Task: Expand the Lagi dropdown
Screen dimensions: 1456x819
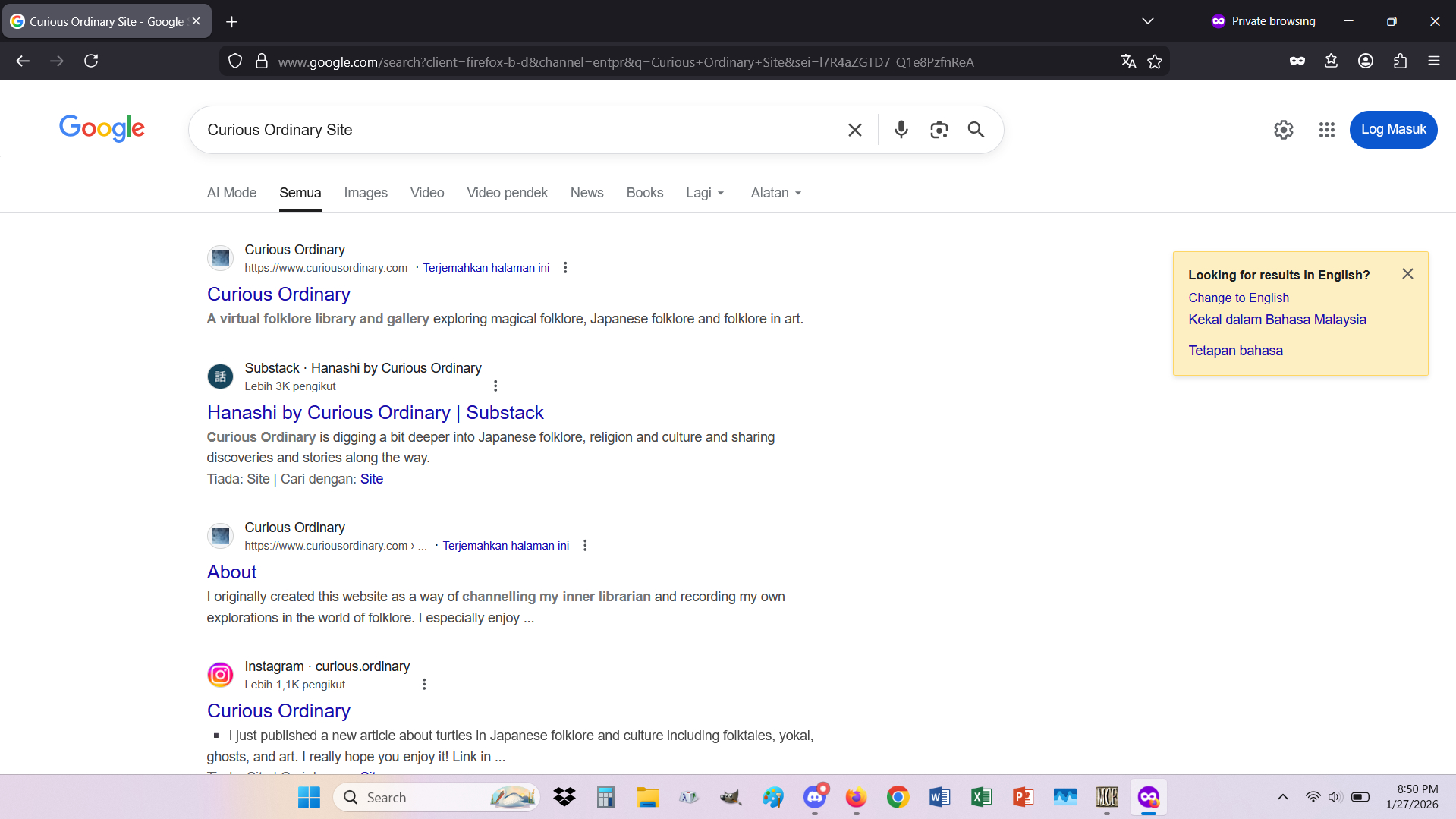Action: pos(705,193)
